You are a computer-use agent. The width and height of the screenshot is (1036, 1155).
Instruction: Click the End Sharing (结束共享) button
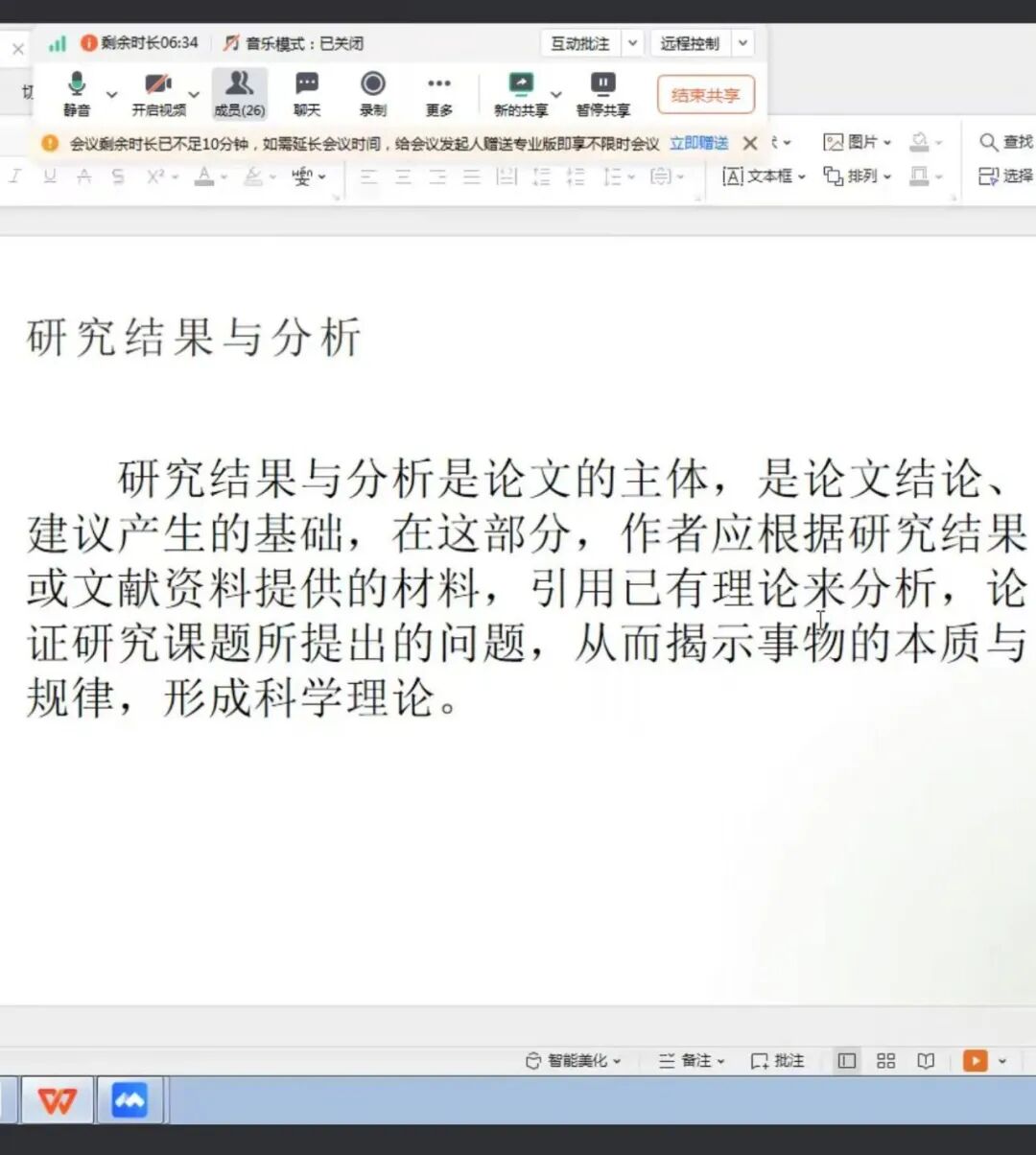(706, 95)
